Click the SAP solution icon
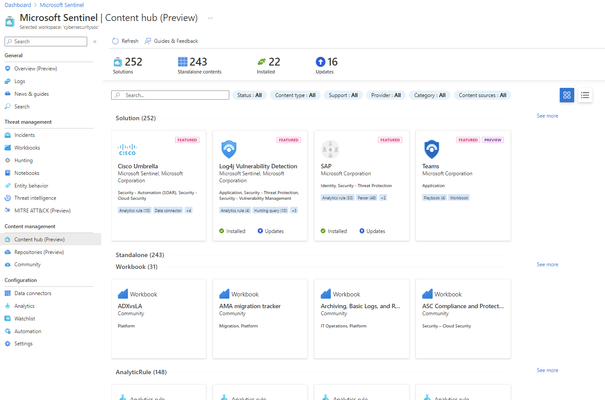The image size is (605, 400). 330,149
